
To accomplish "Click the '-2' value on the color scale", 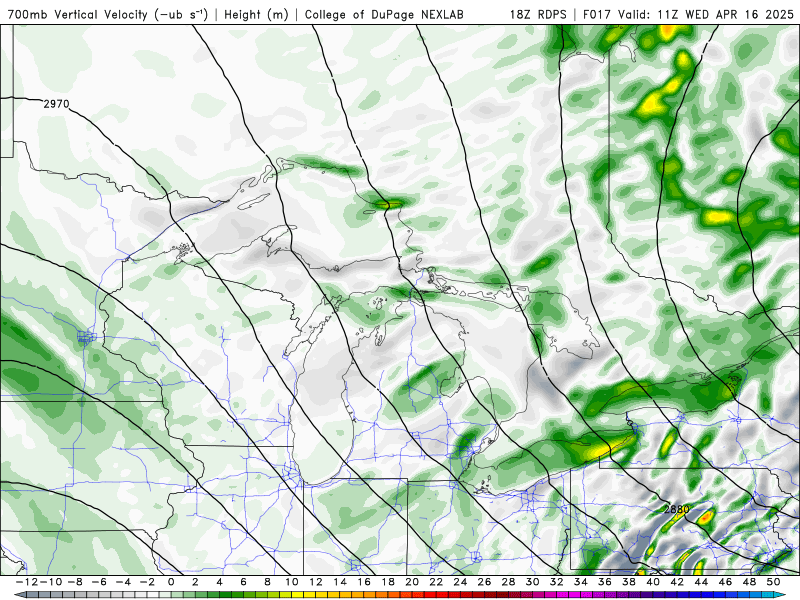I will click(147, 582).
